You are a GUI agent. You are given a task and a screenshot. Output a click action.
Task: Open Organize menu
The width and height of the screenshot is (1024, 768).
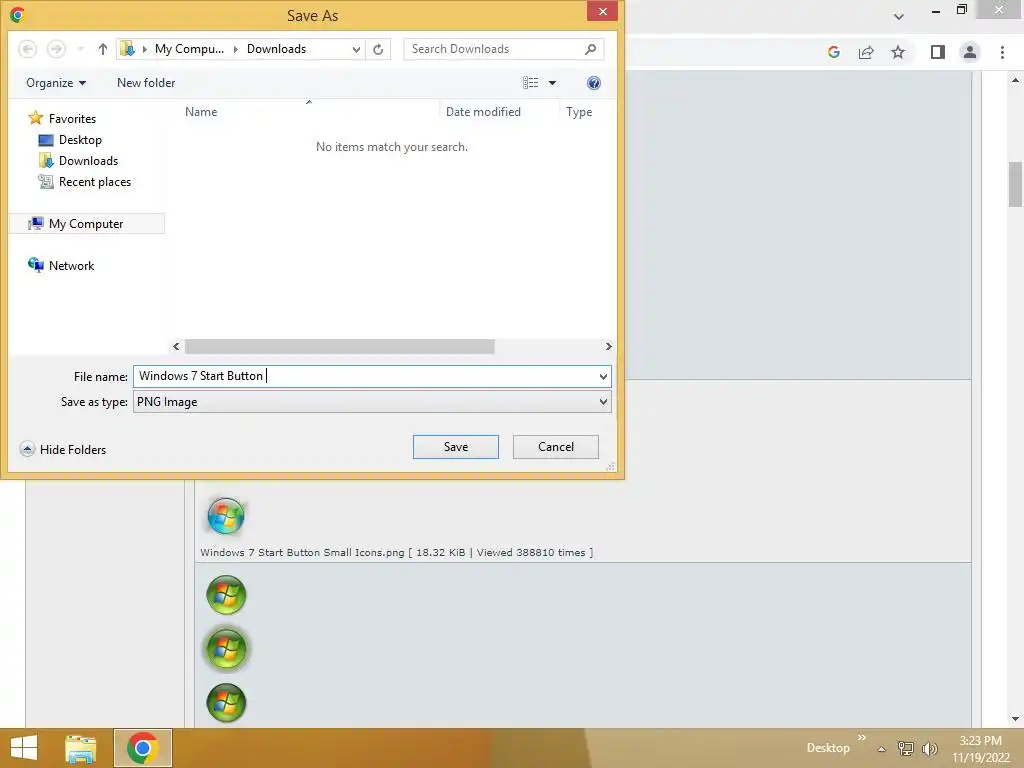[x=56, y=83]
